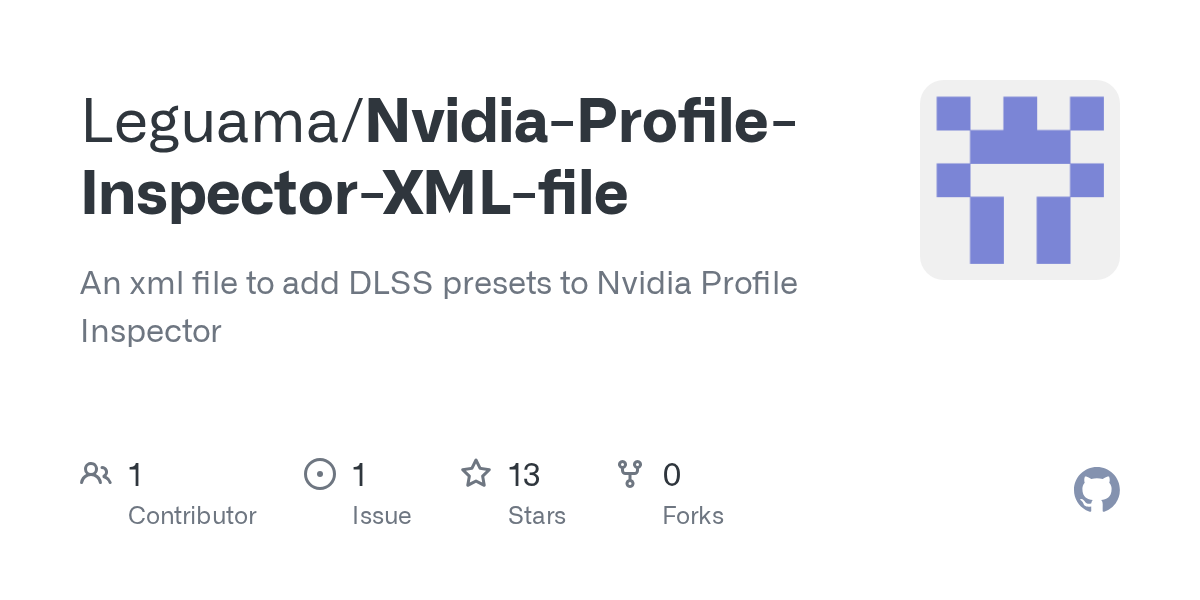Click the GitHub Octocat logo
The width and height of the screenshot is (1200, 600).
point(1096,490)
